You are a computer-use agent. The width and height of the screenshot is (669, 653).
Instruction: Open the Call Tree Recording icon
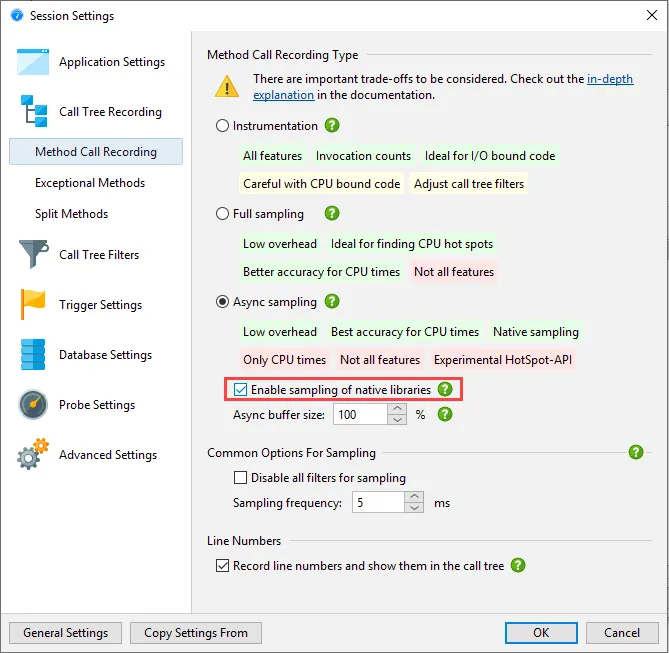34,111
